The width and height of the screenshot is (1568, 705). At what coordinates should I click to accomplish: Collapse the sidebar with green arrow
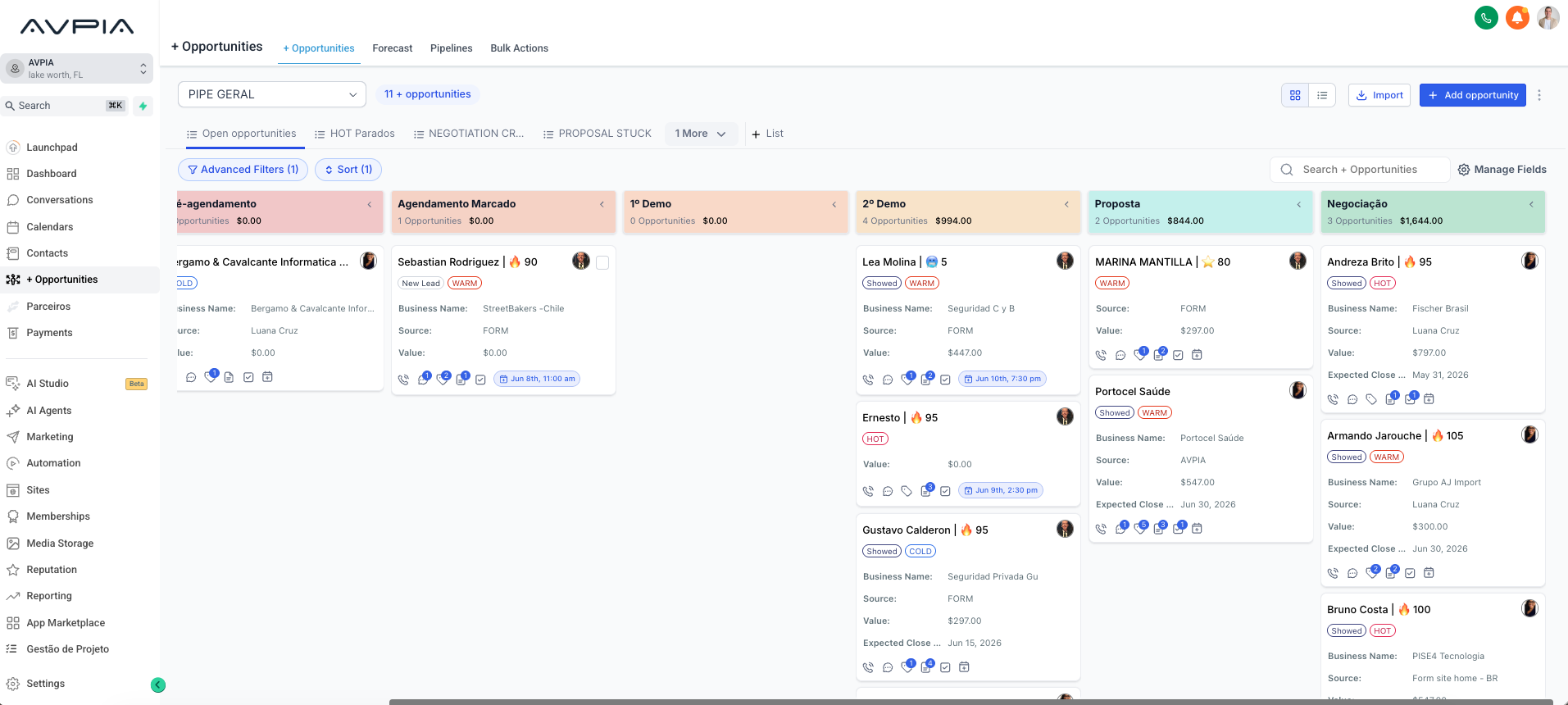coord(158,685)
